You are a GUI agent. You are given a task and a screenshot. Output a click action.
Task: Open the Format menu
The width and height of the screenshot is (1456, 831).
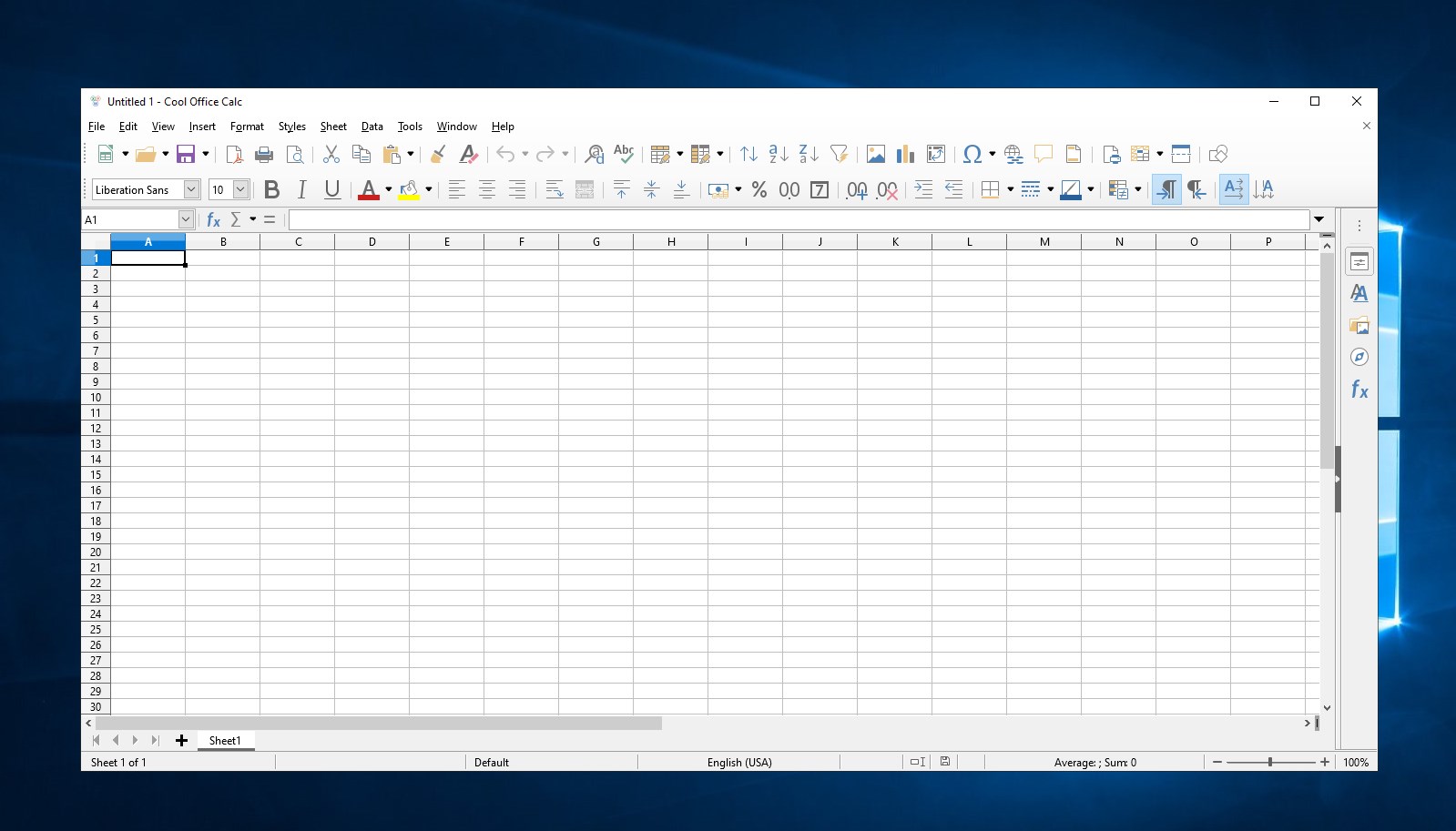[247, 127]
